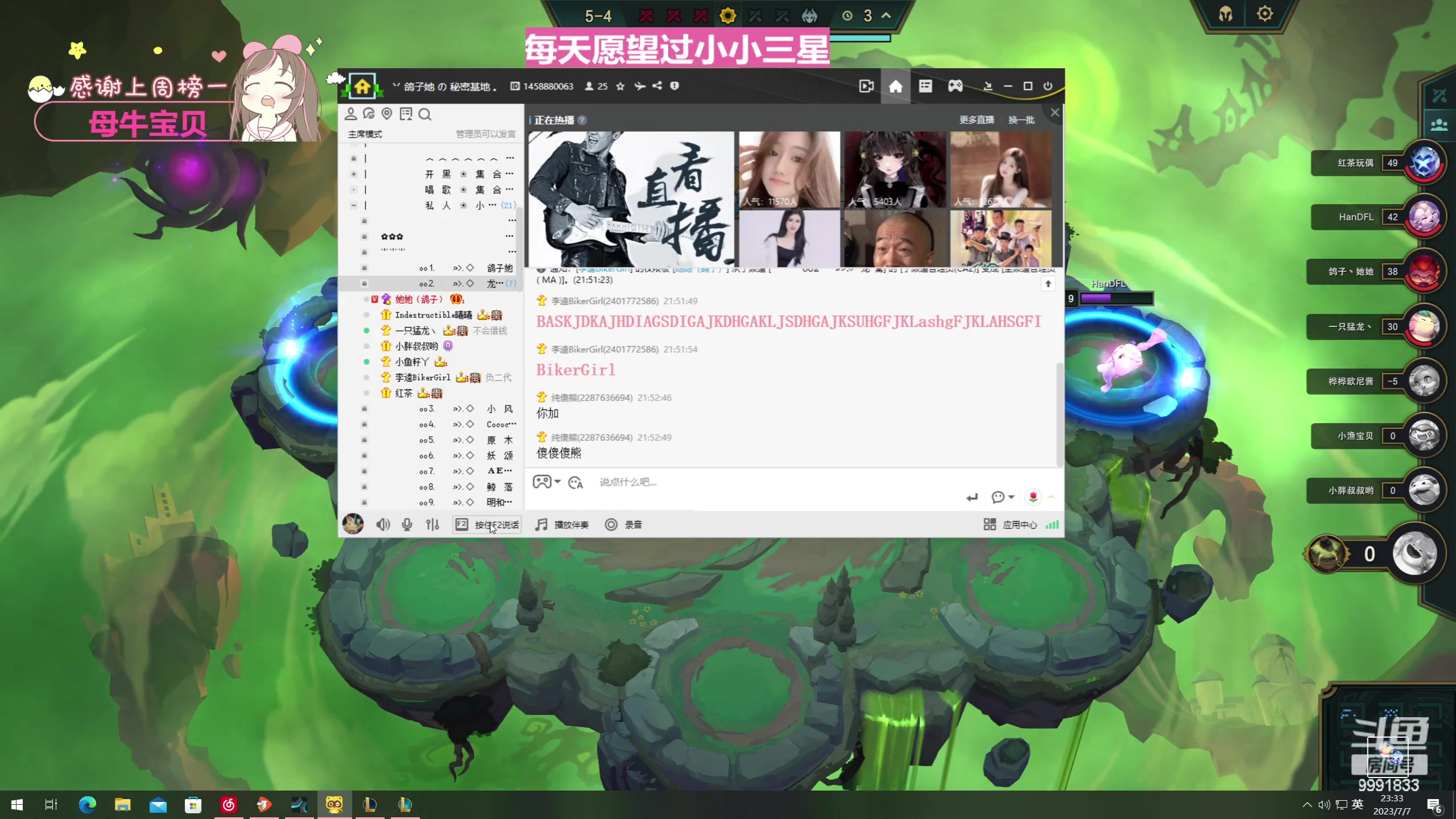Click green network signal bars icon

click(1052, 524)
